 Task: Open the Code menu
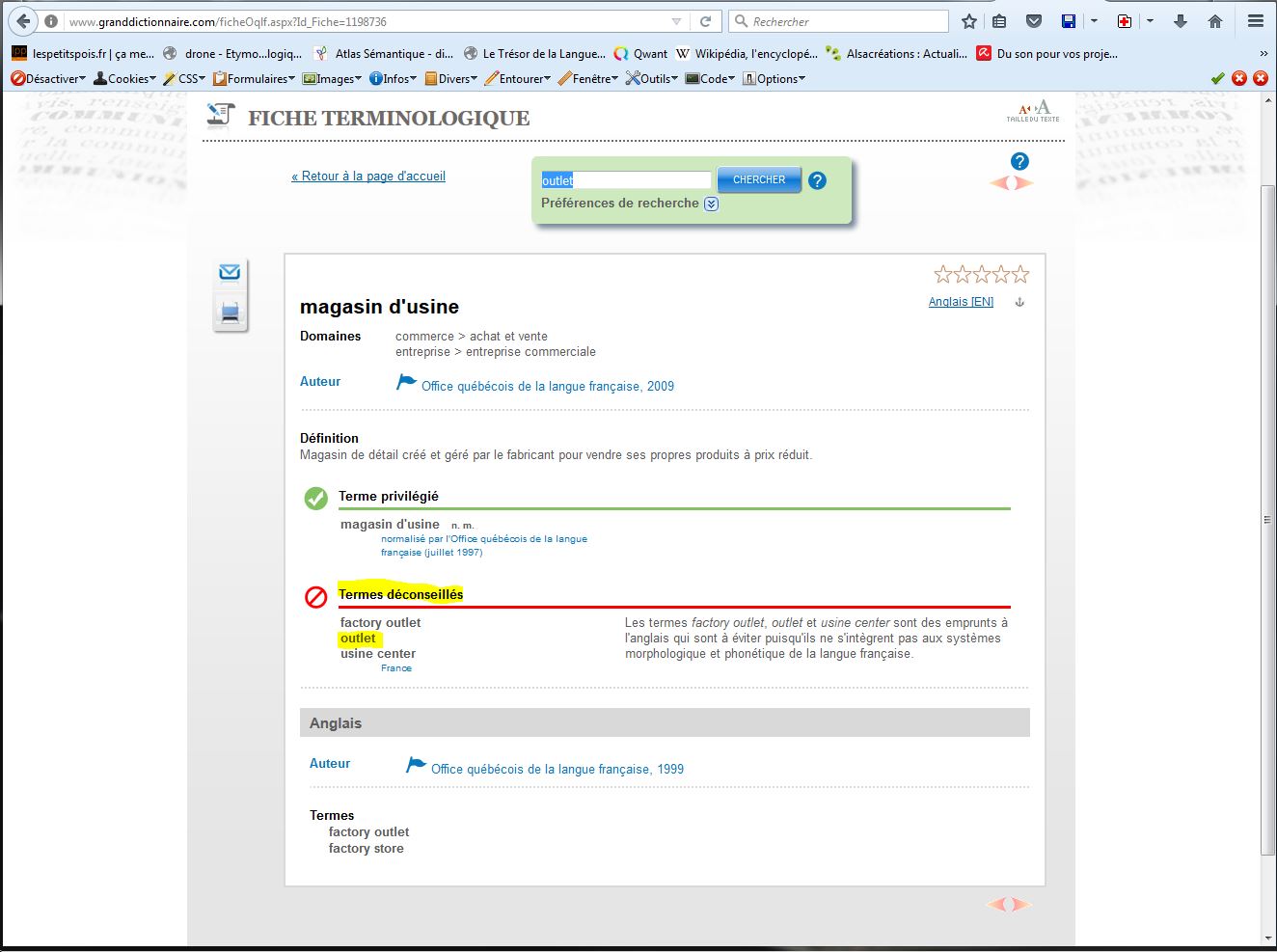(x=710, y=79)
